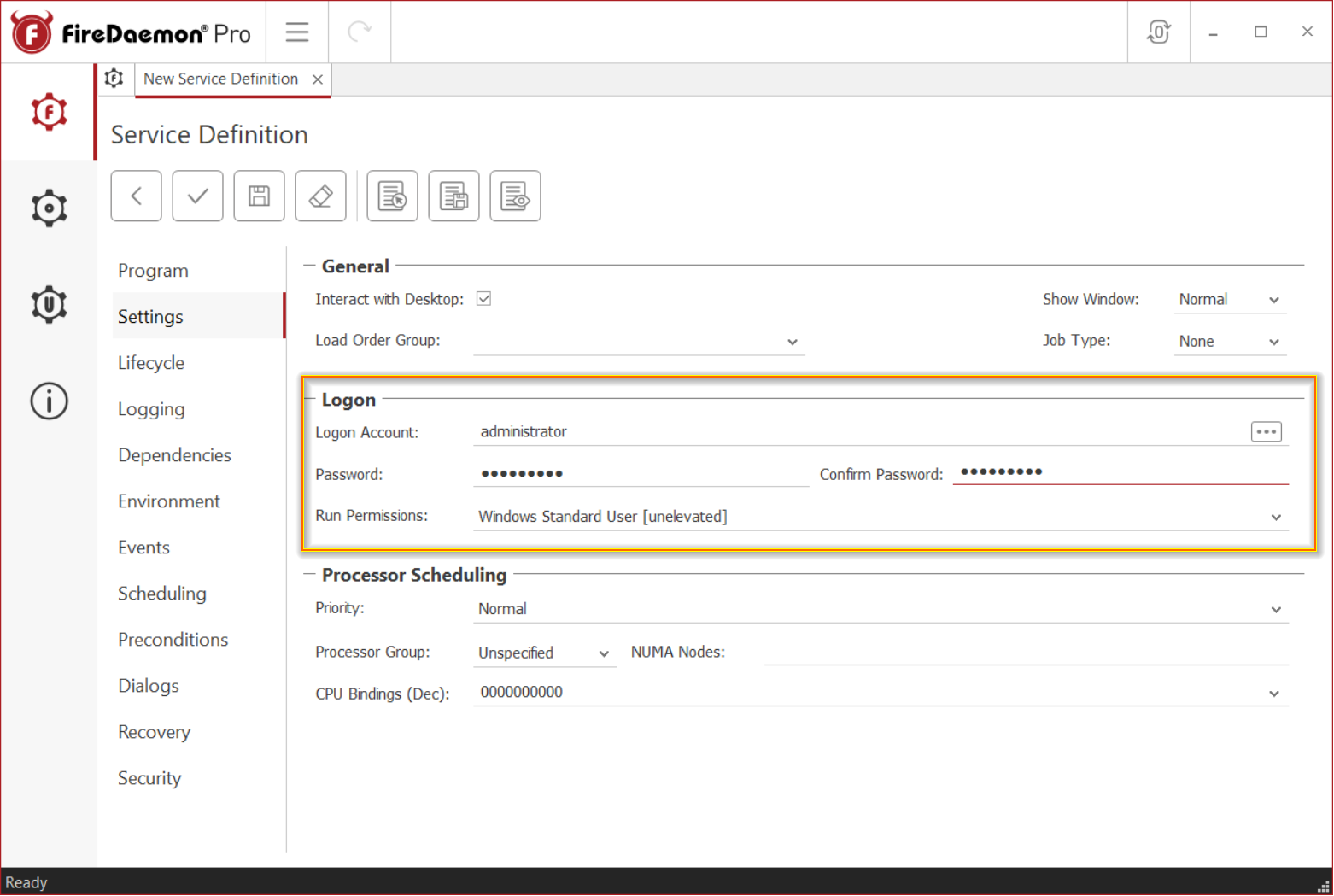Click the Logon Account input field
The width and height of the screenshot is (1334, 896).
pos(859,432)
